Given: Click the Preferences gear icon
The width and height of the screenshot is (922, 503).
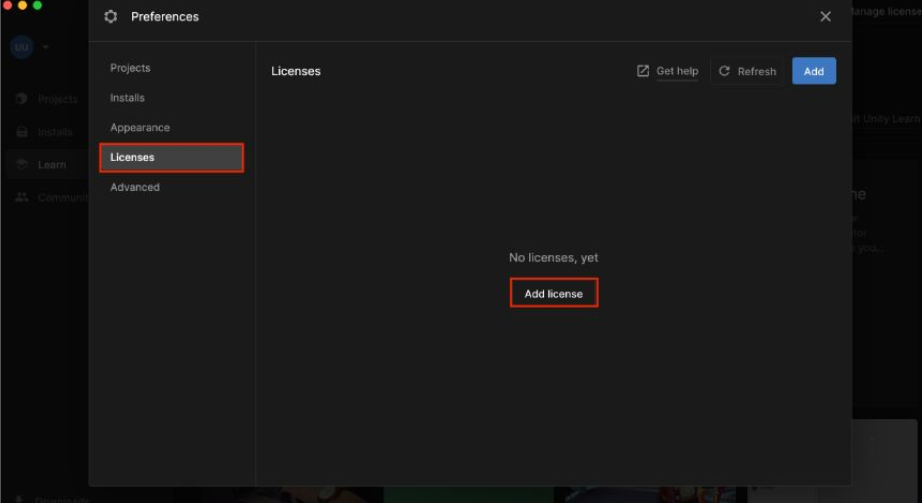Looking at the screenshot, I should [x=111, y=17].
